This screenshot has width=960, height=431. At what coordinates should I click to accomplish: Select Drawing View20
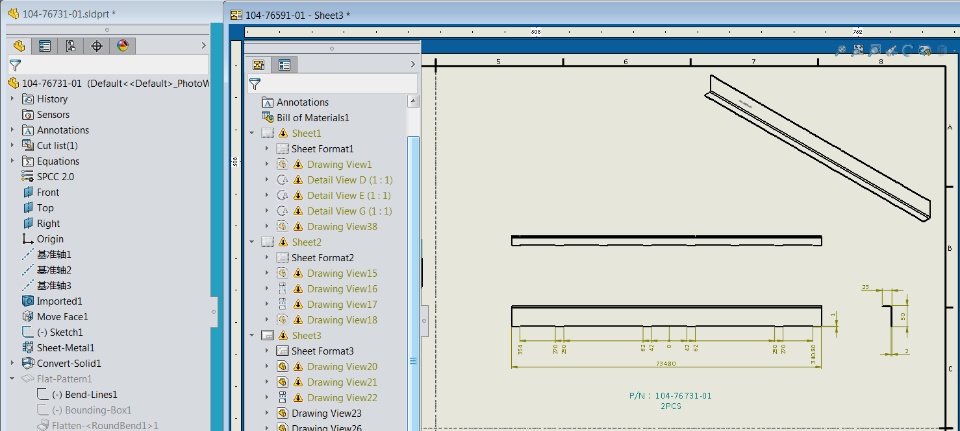342,367
